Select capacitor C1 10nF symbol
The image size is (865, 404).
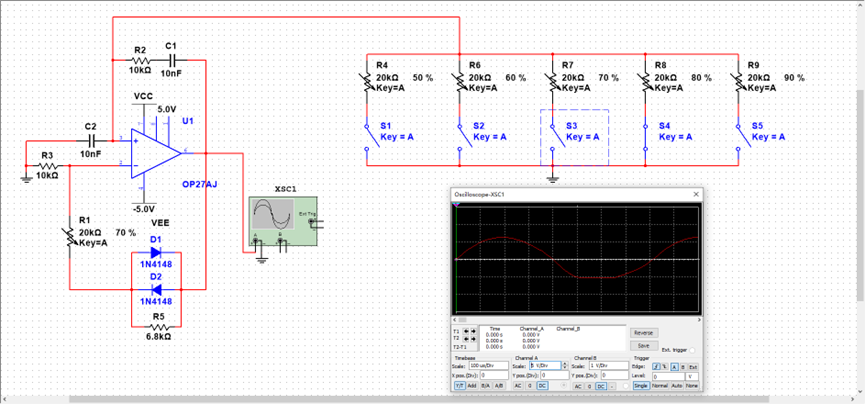pyautogui.click(x=173, y=59)
